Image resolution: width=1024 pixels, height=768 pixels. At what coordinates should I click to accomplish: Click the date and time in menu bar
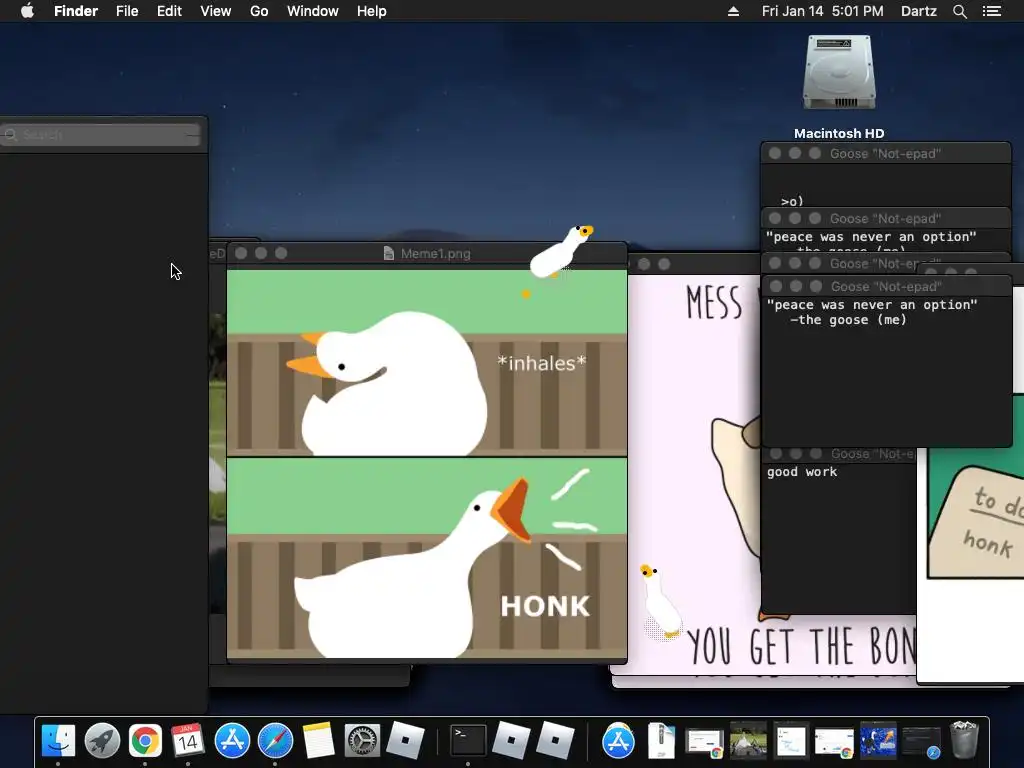click(822, 11)
